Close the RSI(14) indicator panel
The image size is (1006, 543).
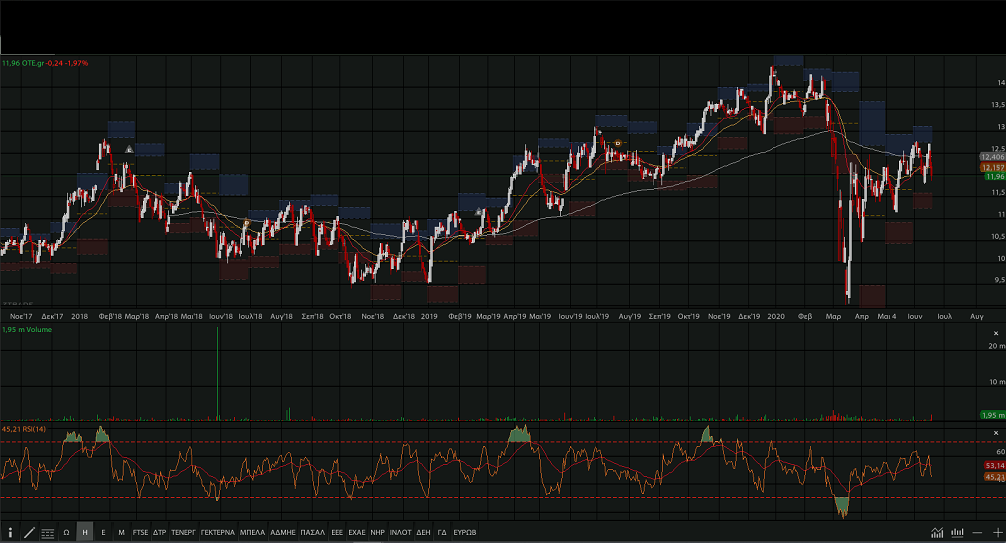(x=995, y=431)
